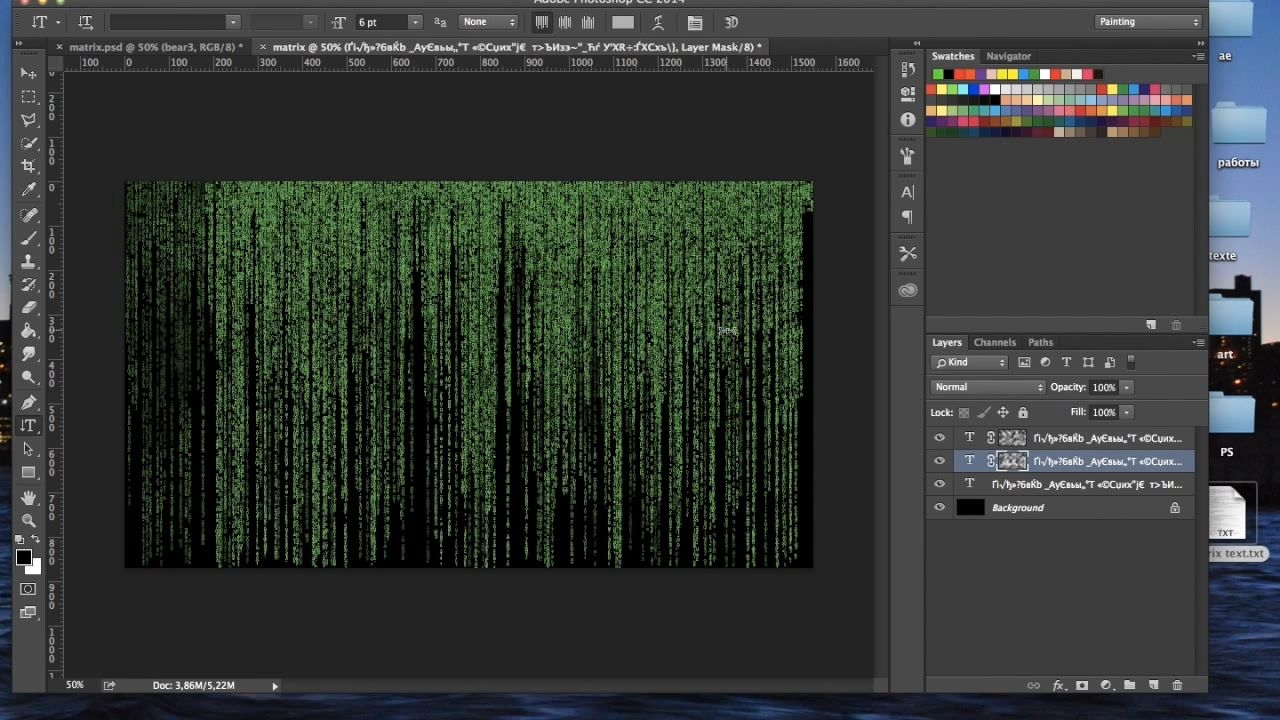Open anti-aliasing dropdown set to None
This screenshot has width=1280, height=720.
tap(489, 22)
